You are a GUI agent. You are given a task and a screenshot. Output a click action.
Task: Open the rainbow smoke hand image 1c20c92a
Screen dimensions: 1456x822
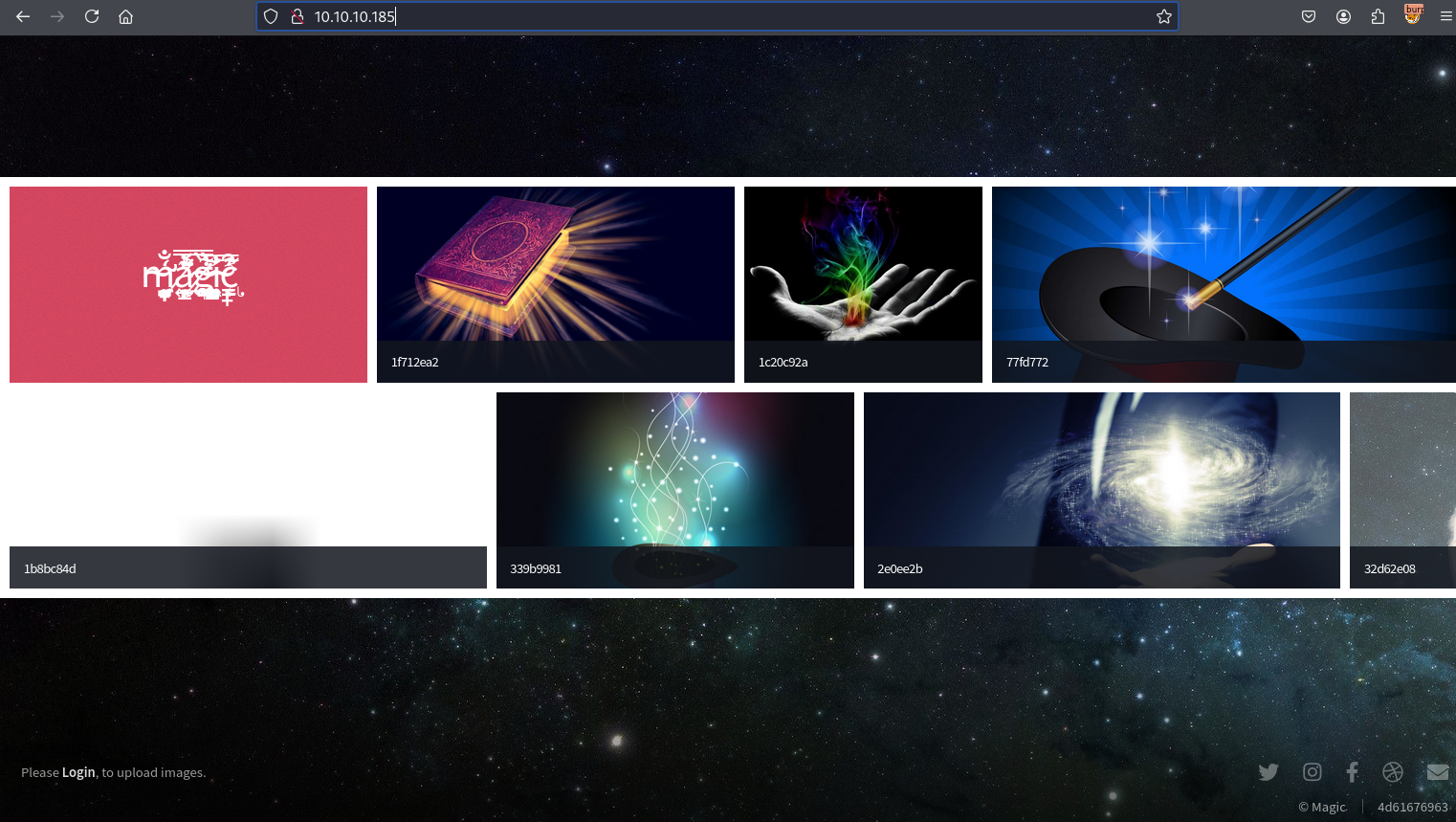click(x=863, y=284)
